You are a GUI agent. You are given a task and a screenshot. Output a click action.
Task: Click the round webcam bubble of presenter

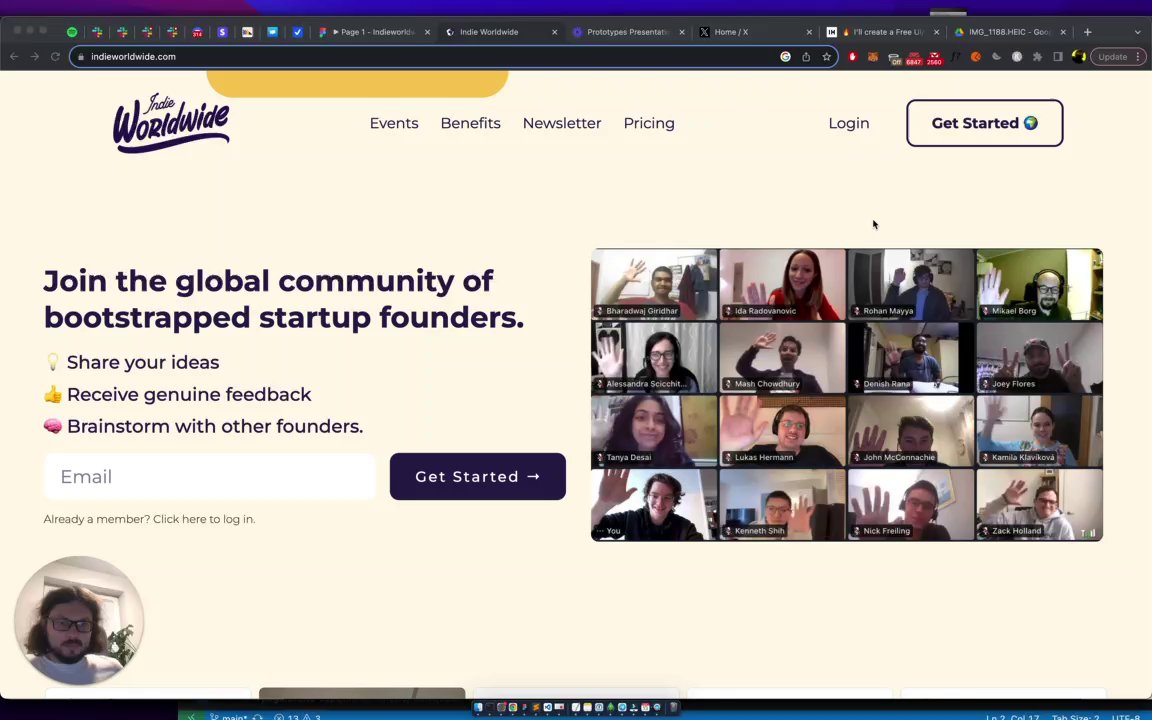[x=79, y=621]
